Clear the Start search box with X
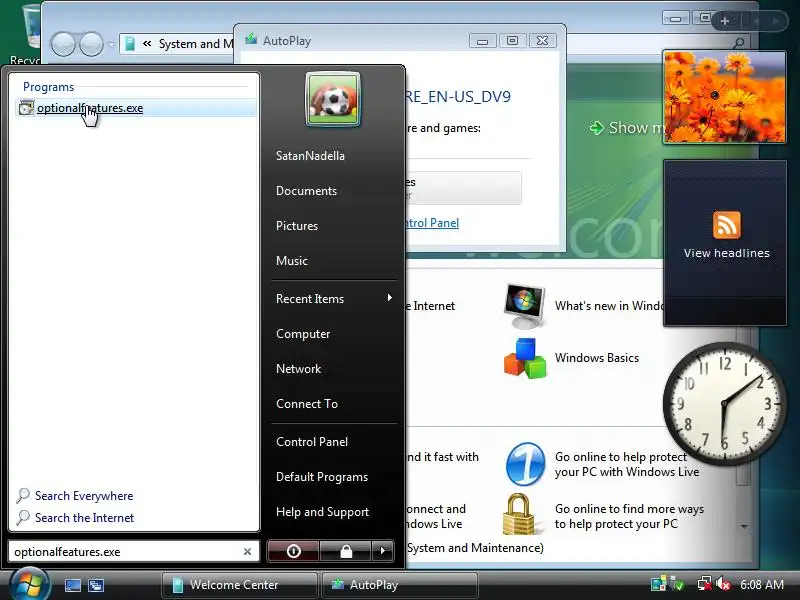The width and height of the screenshot is (800, 600). [x=247, y=552]
